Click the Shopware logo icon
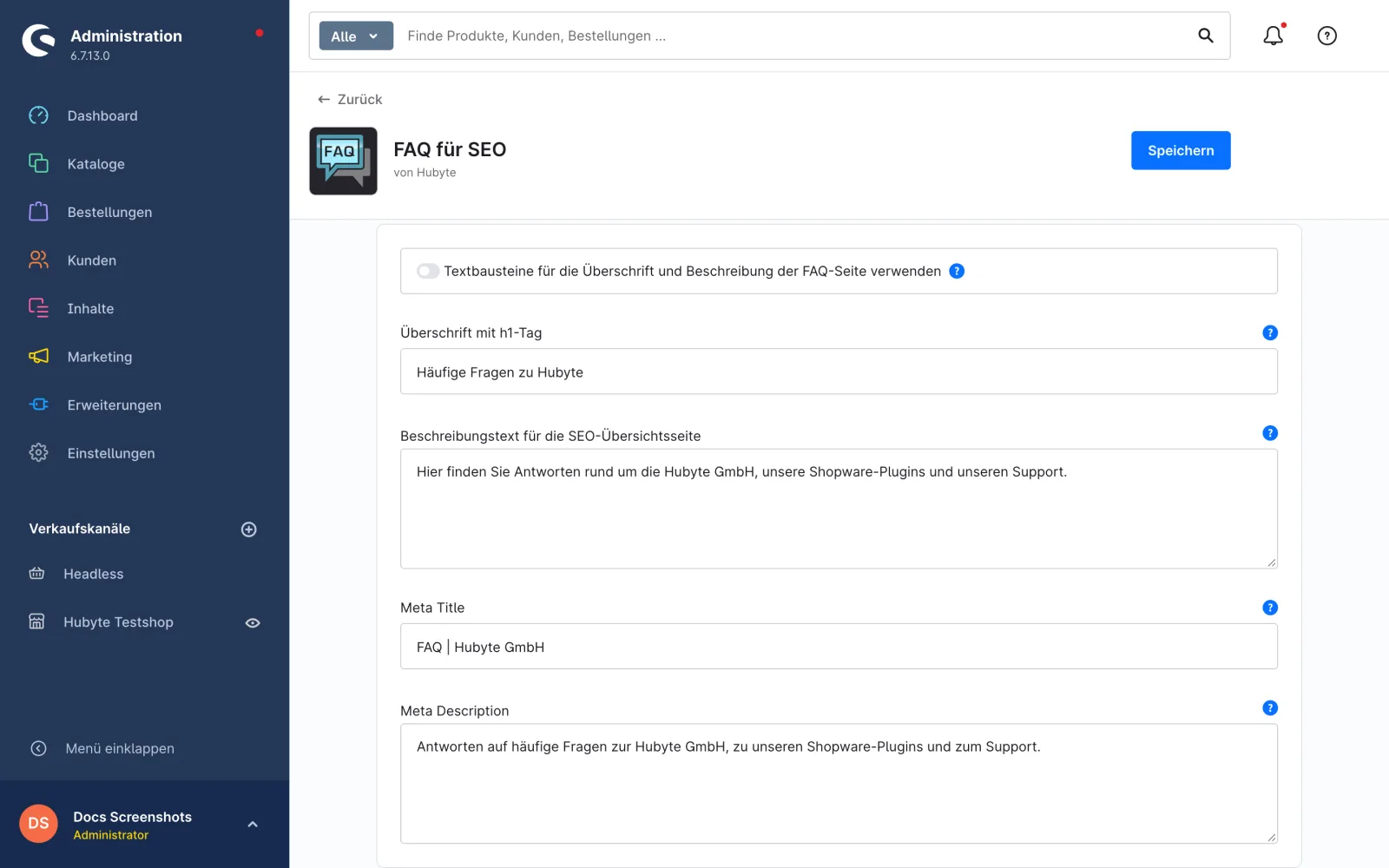 click(x=38, y=40)
